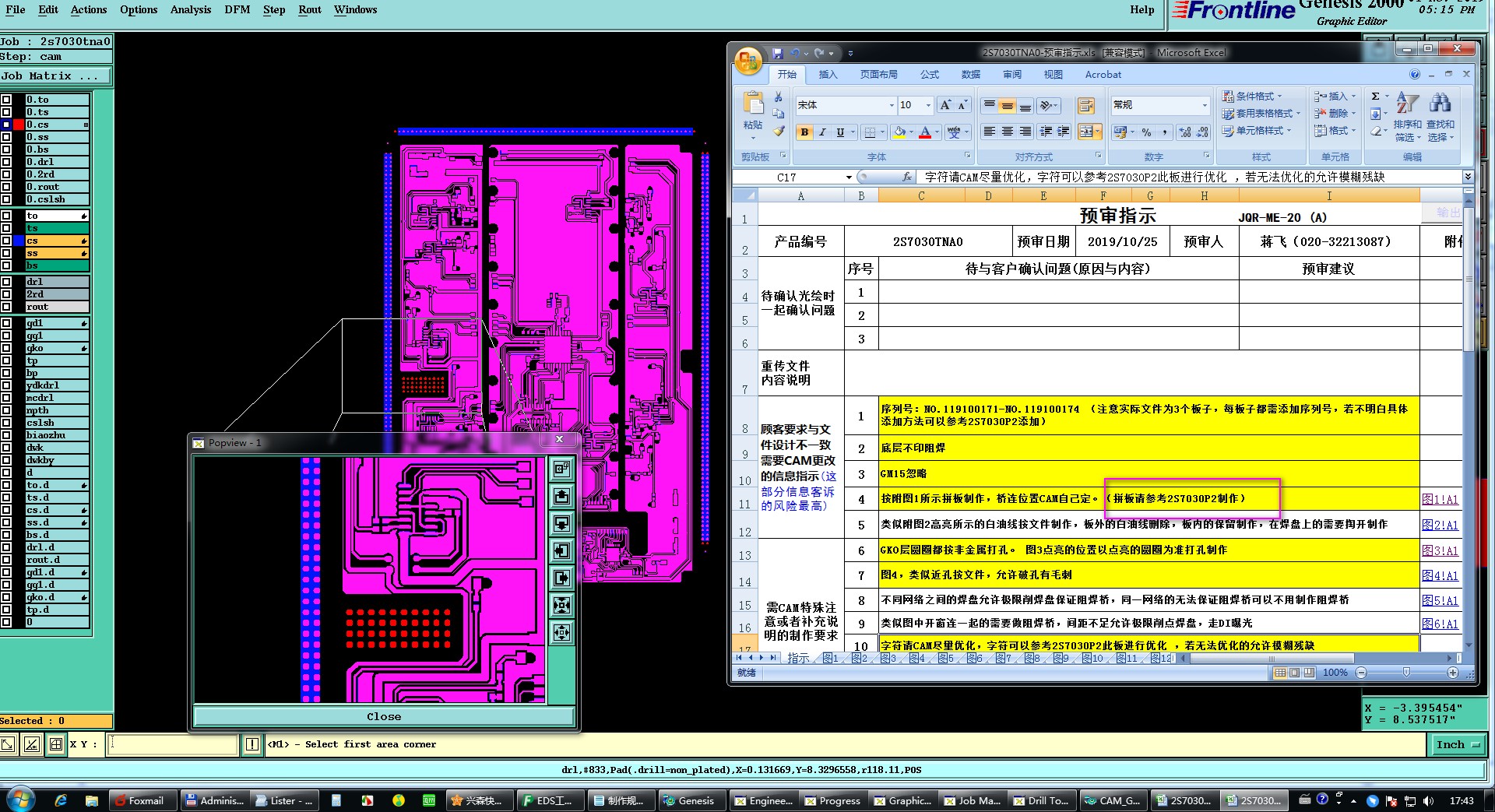Click the Increase Decimal icon

click(x=1184, y=132)
